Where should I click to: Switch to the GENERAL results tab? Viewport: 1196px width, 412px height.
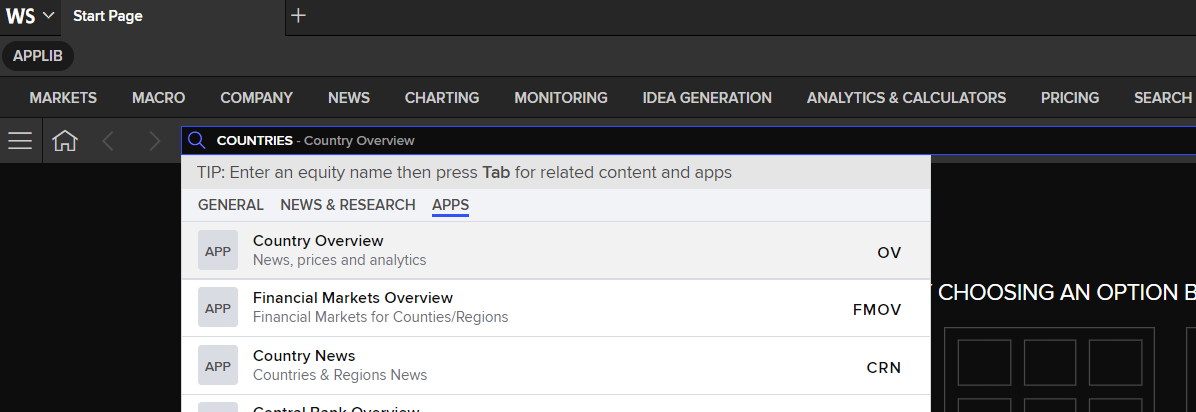230,204
